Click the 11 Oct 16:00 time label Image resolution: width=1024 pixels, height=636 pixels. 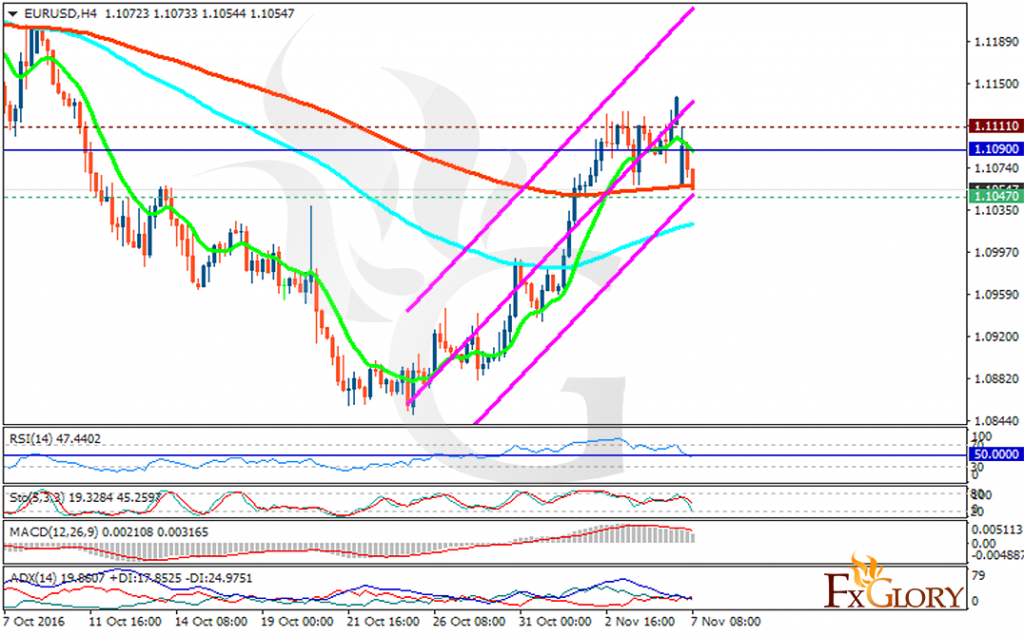[125, 621]
